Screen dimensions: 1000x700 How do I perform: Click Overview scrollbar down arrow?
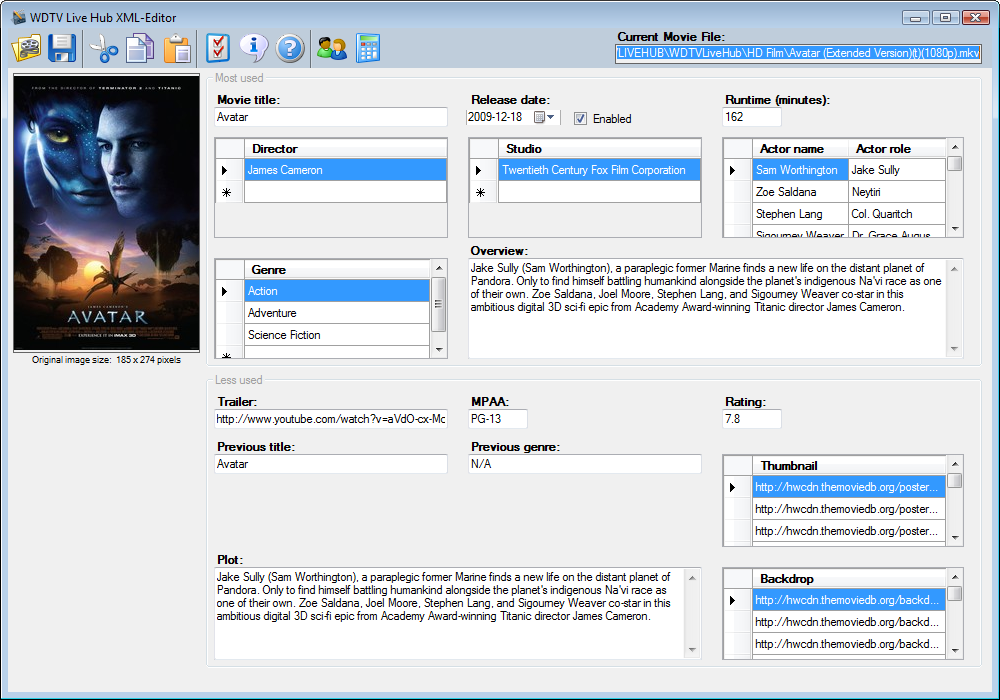[x=954, y=349]
